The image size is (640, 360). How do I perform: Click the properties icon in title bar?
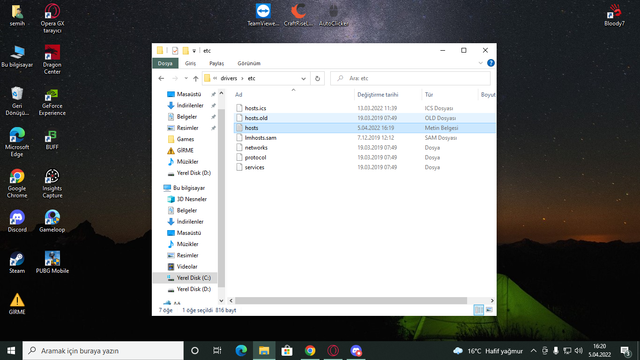coord(175,51)
